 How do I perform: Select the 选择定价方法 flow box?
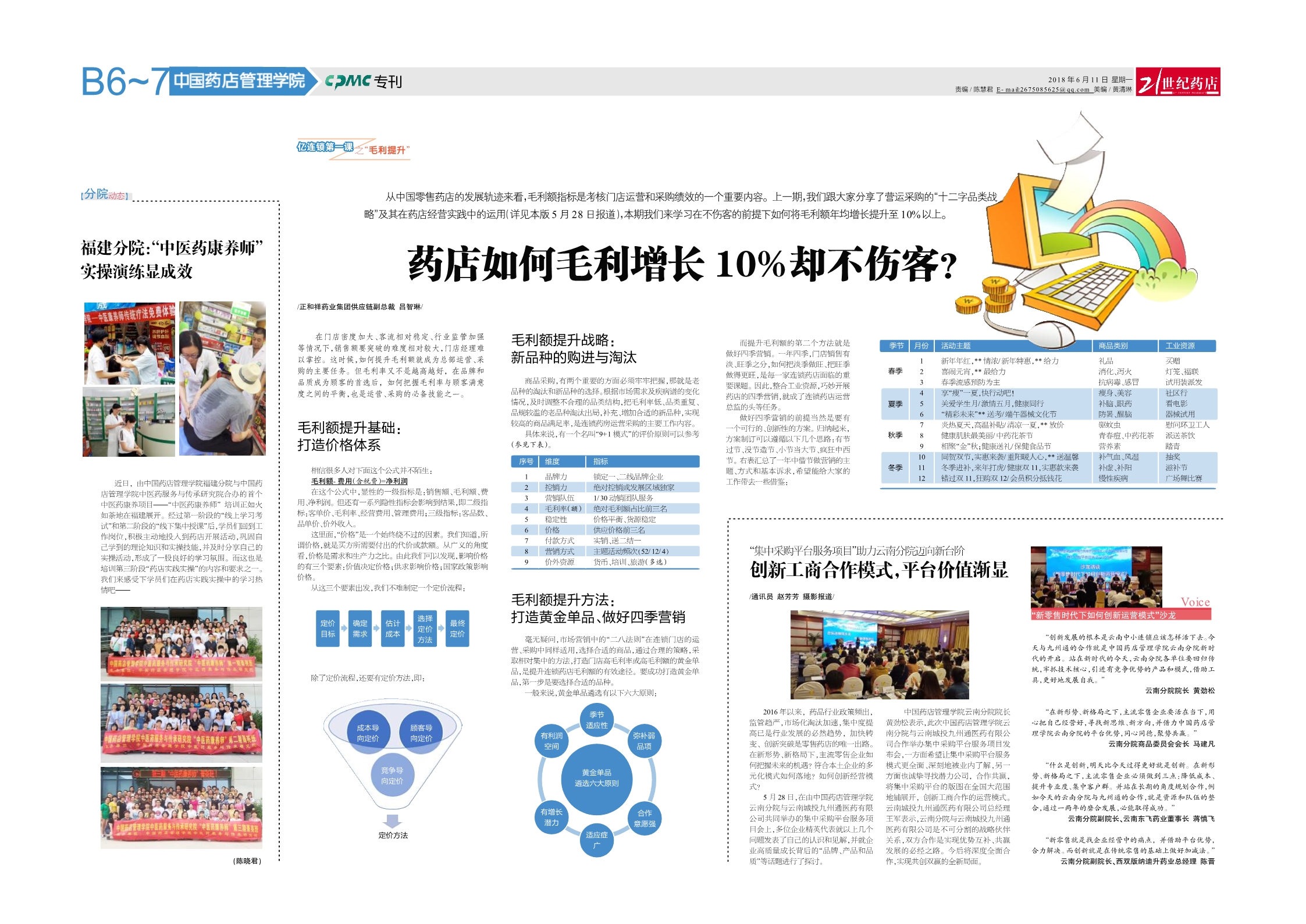pyautogui.click(x=425, y=628)
